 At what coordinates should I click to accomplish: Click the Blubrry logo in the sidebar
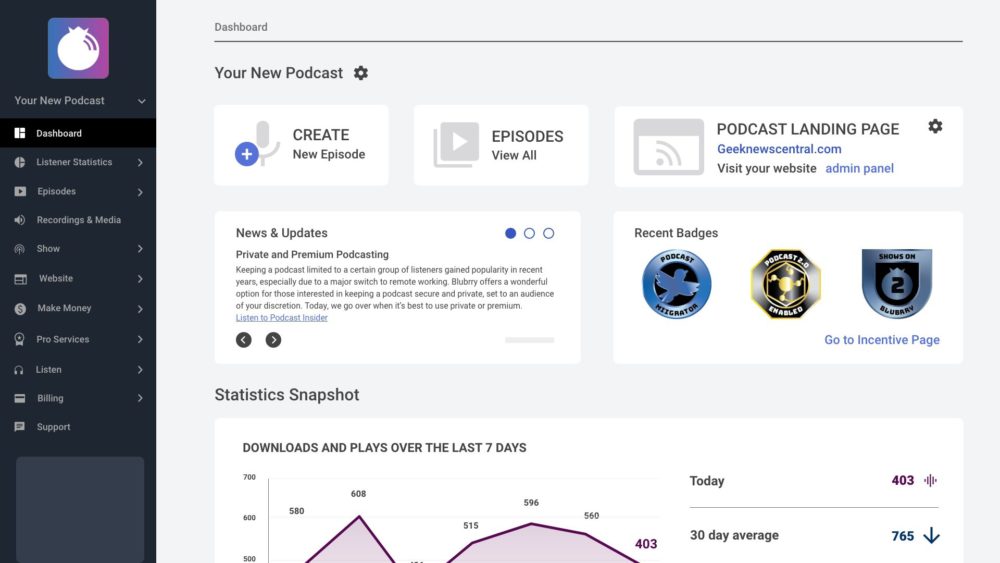pyautogui.click(x=78, y=48)
